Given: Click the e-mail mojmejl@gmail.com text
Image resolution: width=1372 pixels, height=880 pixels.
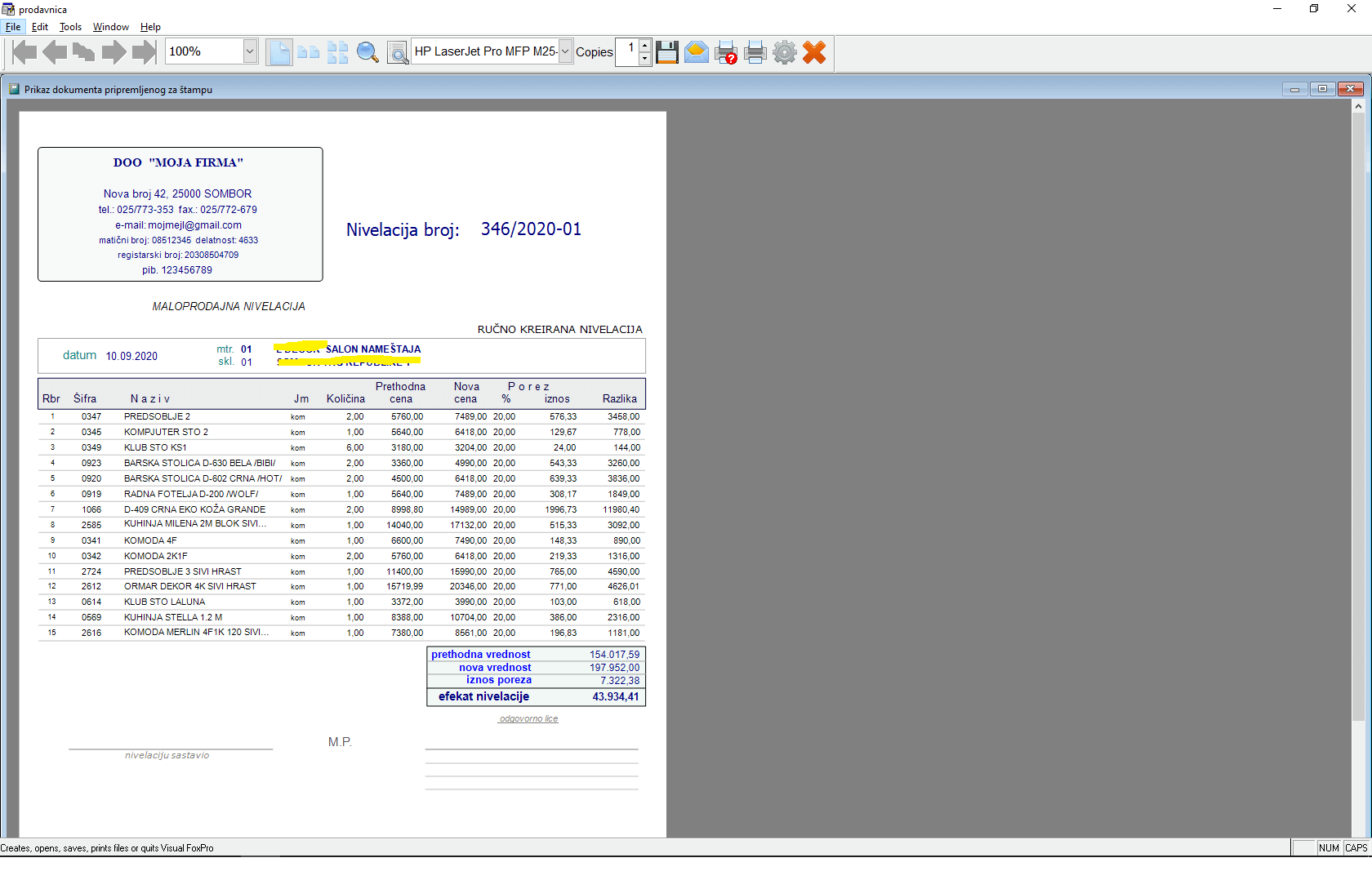Looking at the screenshot, I should [178, 225].
